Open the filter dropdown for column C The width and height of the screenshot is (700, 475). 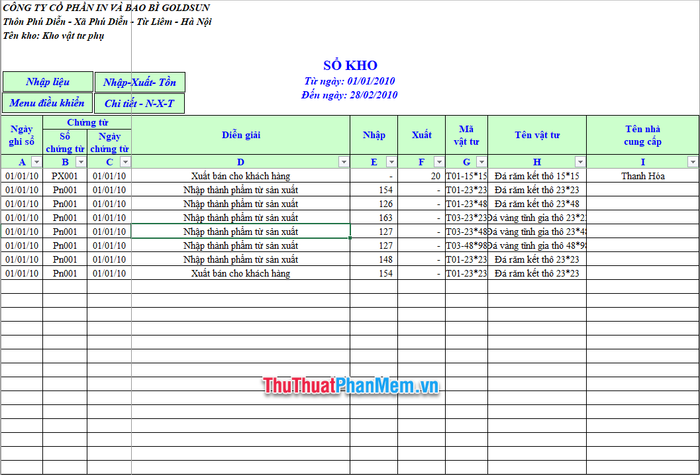coord(126,162)
